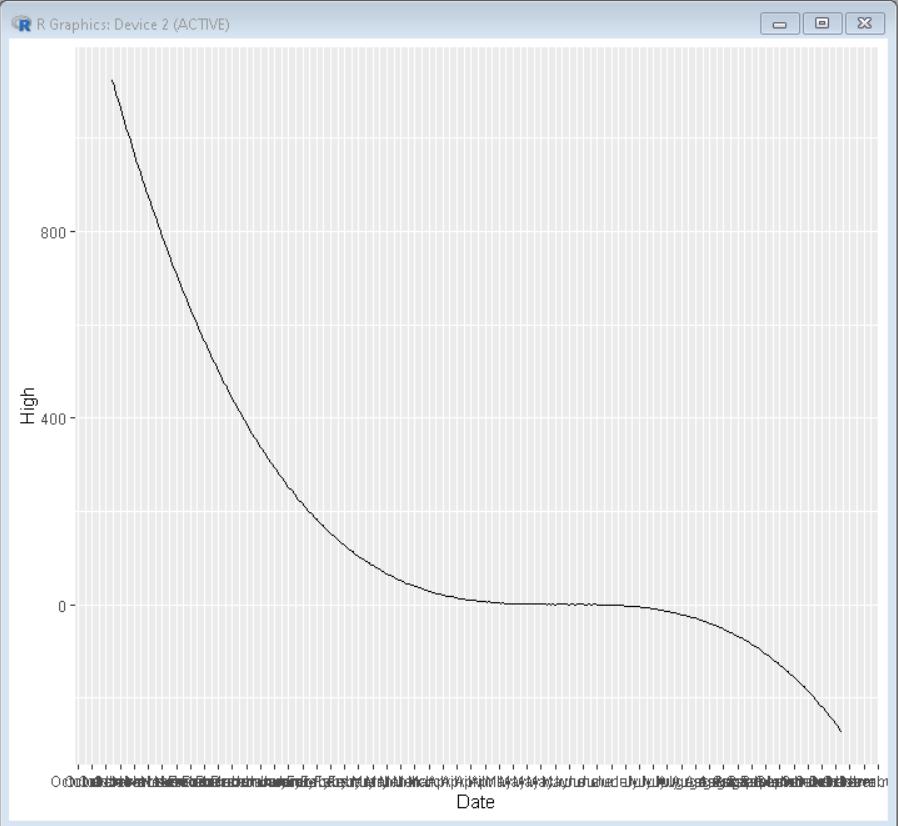Screen dimensions: 898x826
Task: Minimize the R Graphics device window
Action: (779, 23)
